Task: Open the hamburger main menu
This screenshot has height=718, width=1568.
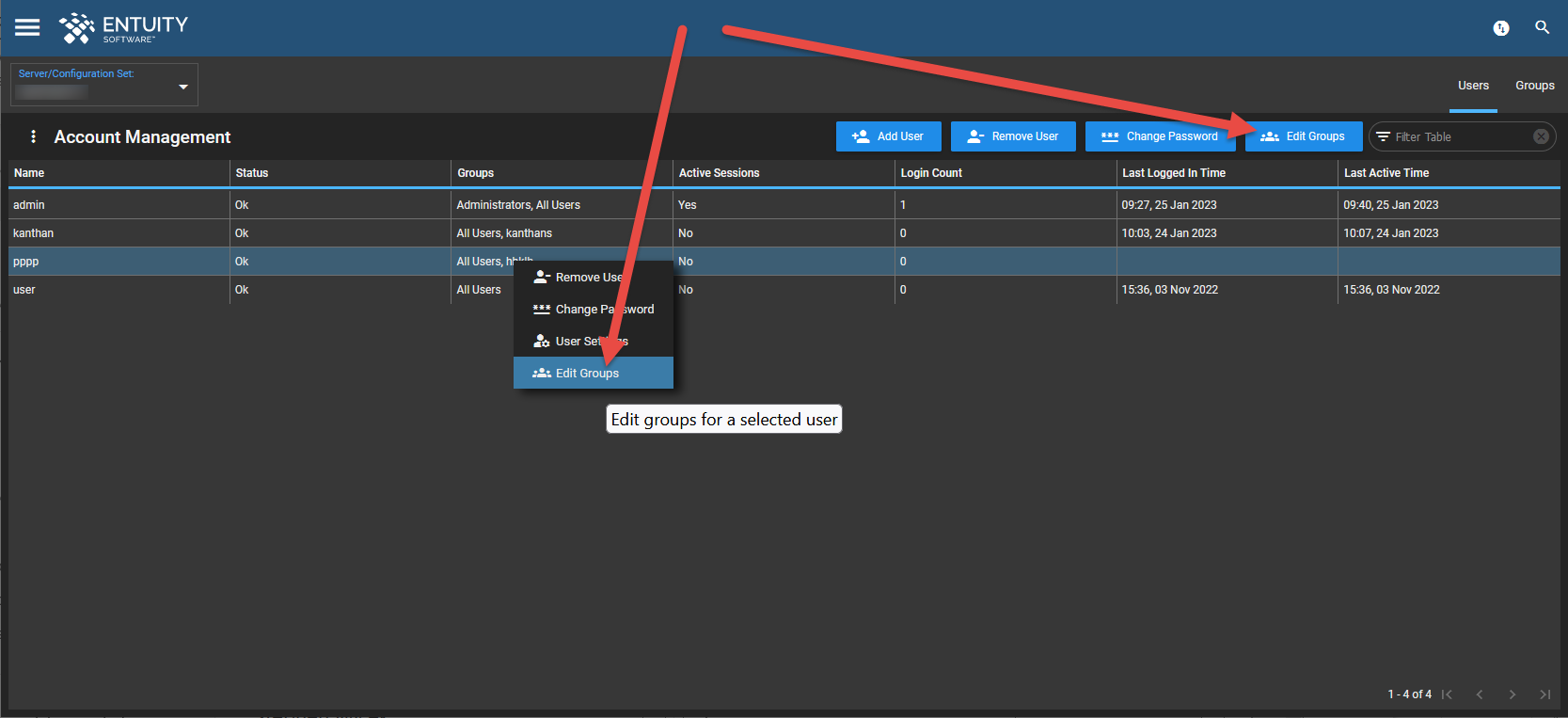Action: (27, 27)
